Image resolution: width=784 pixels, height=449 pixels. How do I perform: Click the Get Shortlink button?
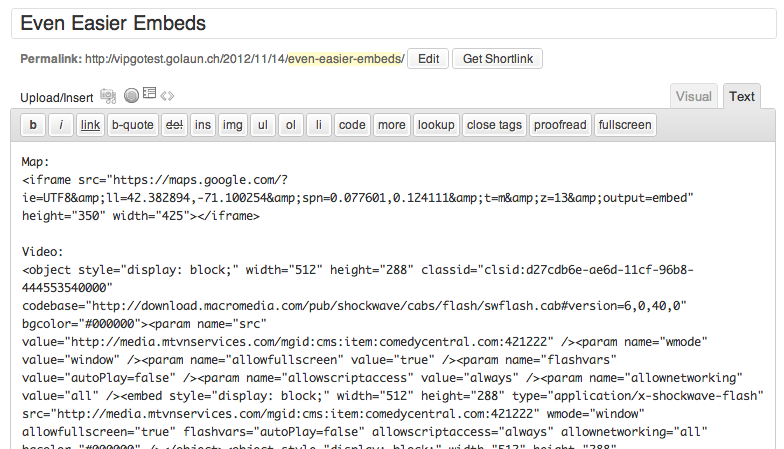498,58
